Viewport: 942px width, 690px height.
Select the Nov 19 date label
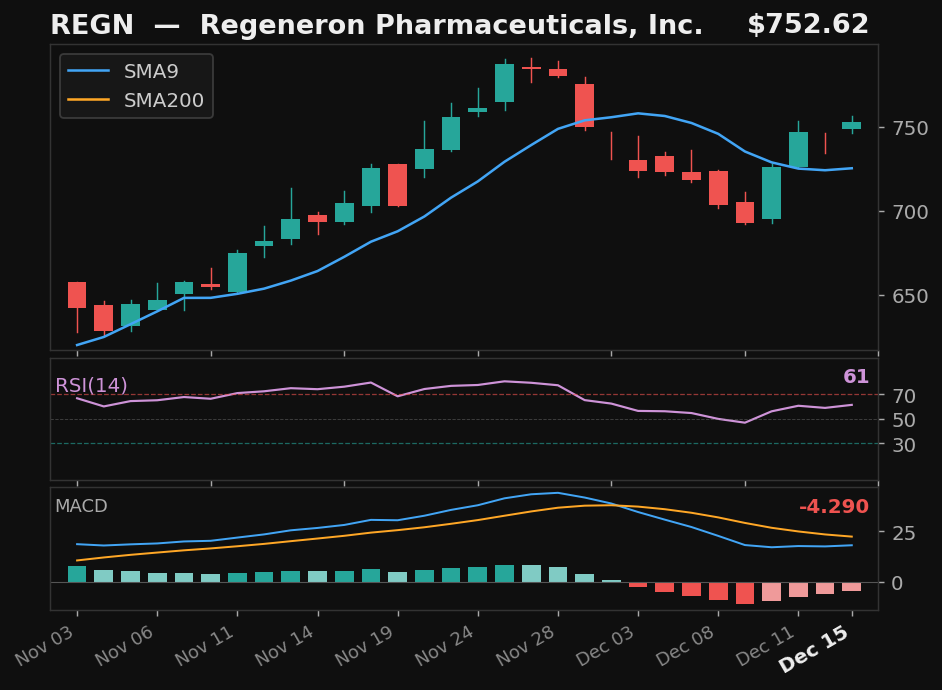pos(366,646)
